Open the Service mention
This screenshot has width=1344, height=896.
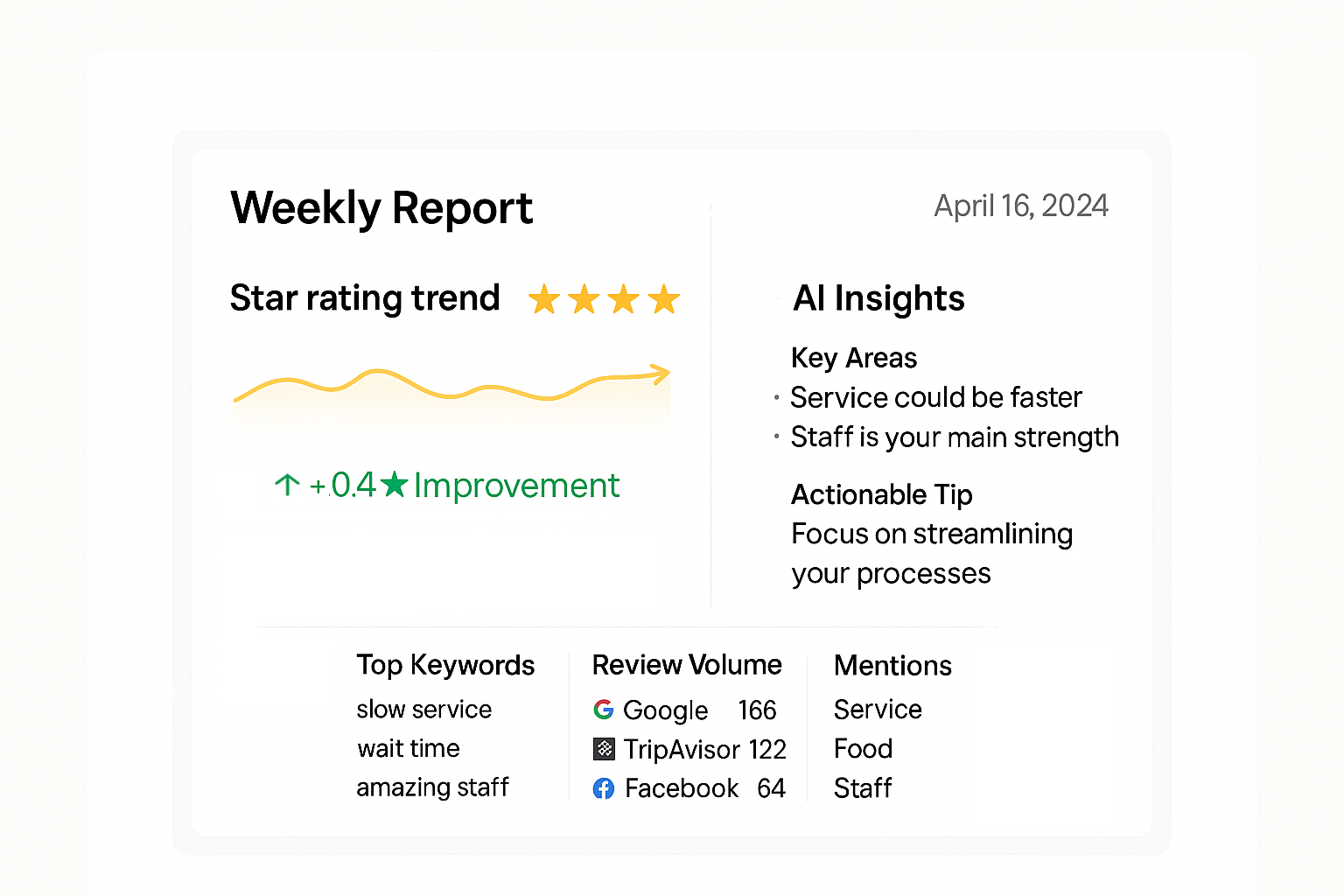878,709
